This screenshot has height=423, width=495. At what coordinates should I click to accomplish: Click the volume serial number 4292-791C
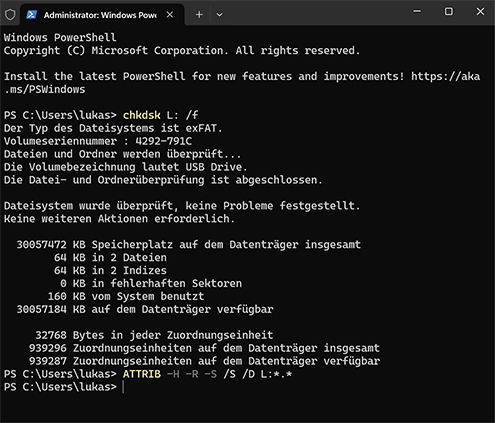pos(163,141)
